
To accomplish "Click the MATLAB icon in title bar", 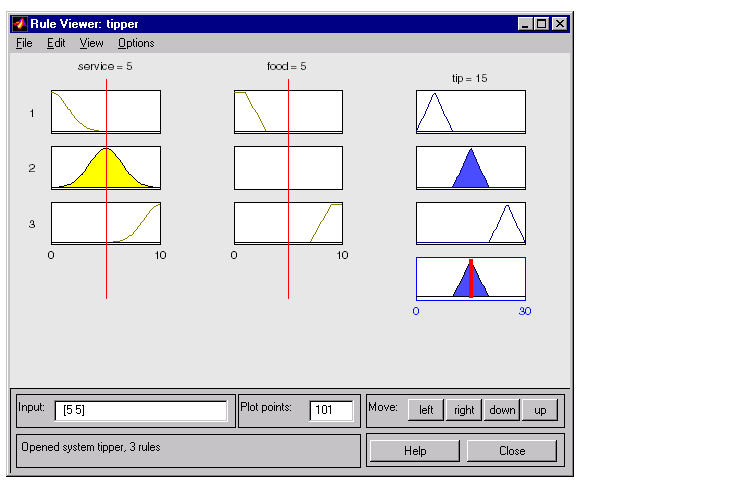I will coord(20,23).
